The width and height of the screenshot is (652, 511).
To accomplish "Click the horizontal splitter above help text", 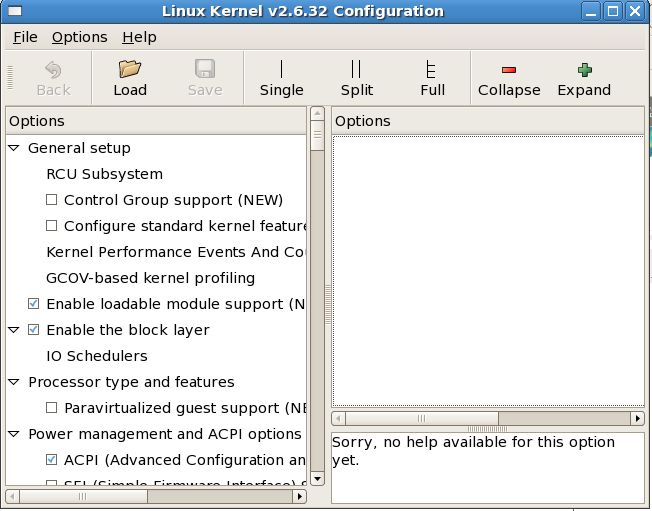I will tap(487, 429).
